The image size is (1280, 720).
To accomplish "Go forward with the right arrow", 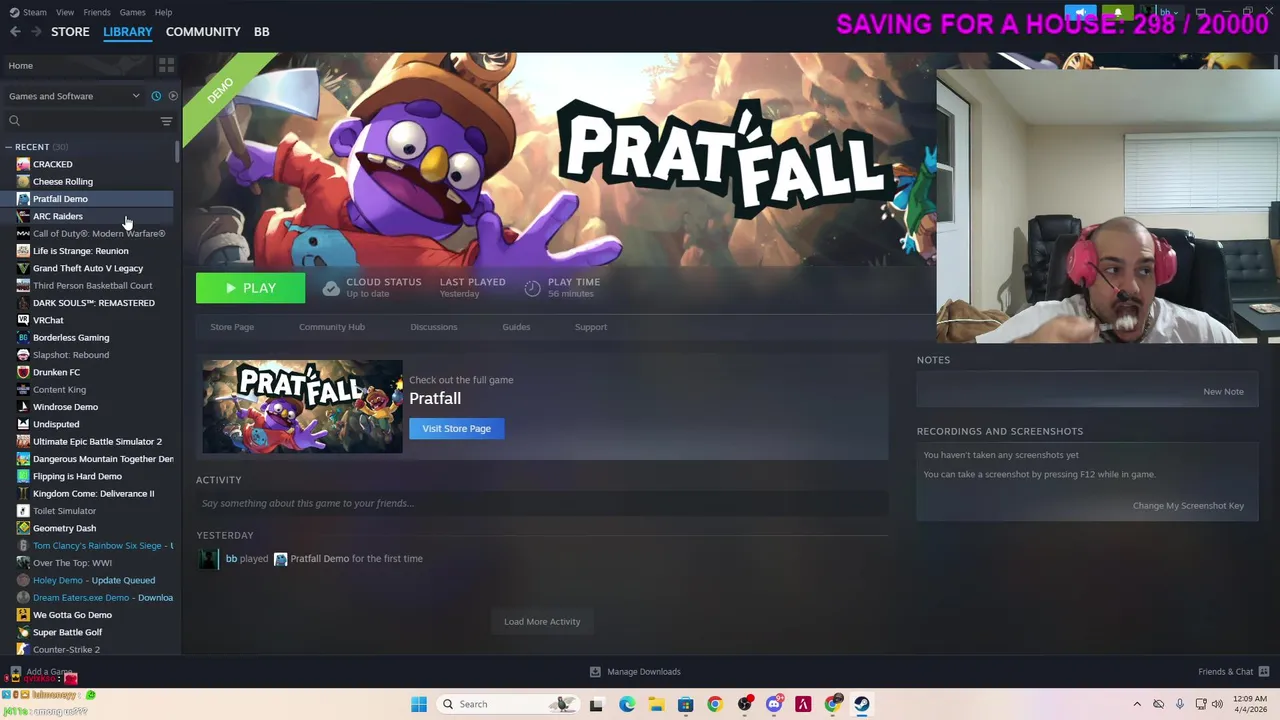I will point(36,32).
